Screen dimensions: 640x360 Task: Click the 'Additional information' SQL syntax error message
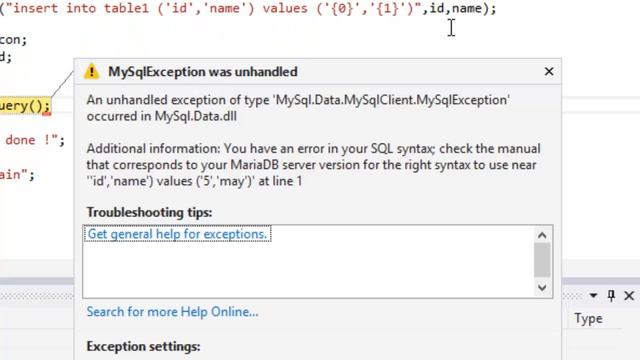[x=313, y=165]
